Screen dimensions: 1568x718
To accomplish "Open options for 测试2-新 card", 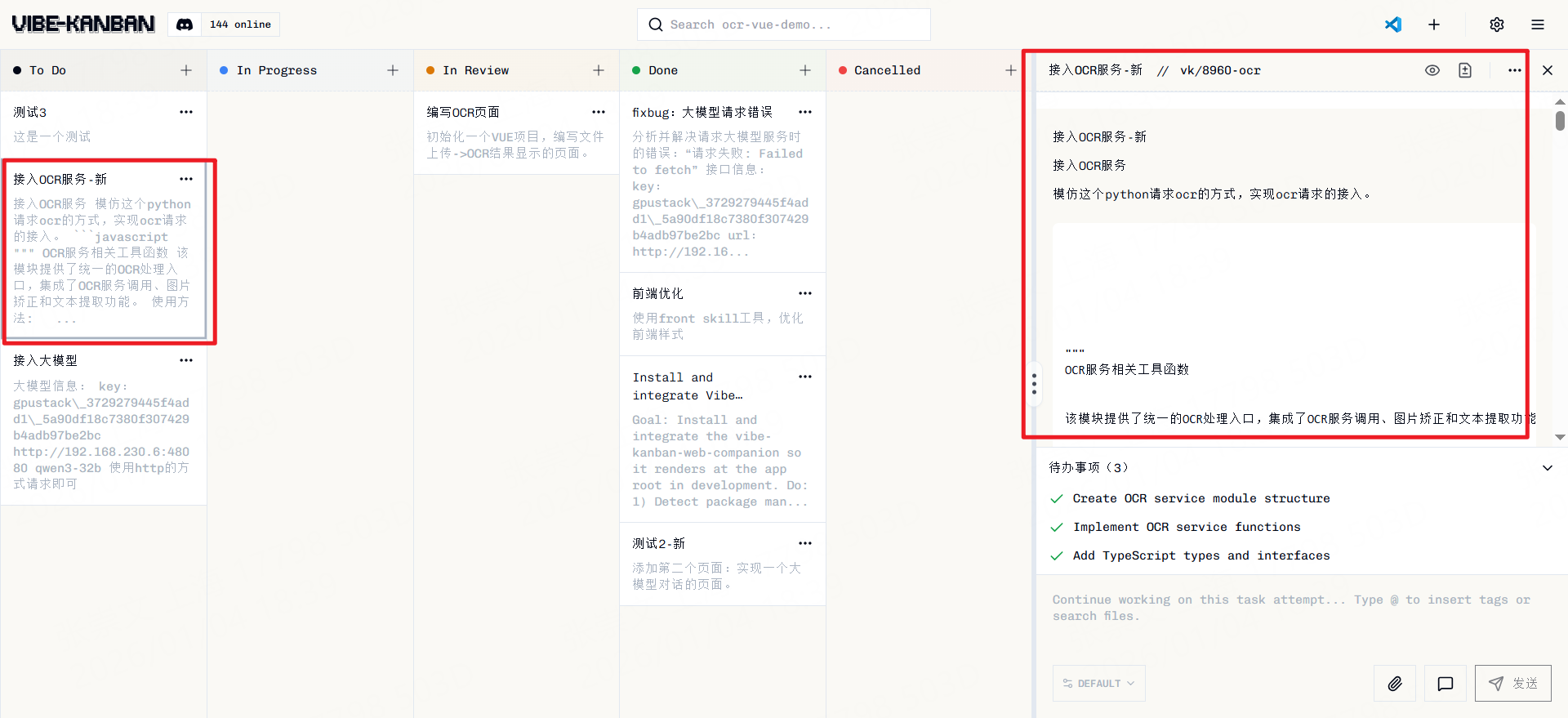I will pyautogui.click(x=805, y=543).
